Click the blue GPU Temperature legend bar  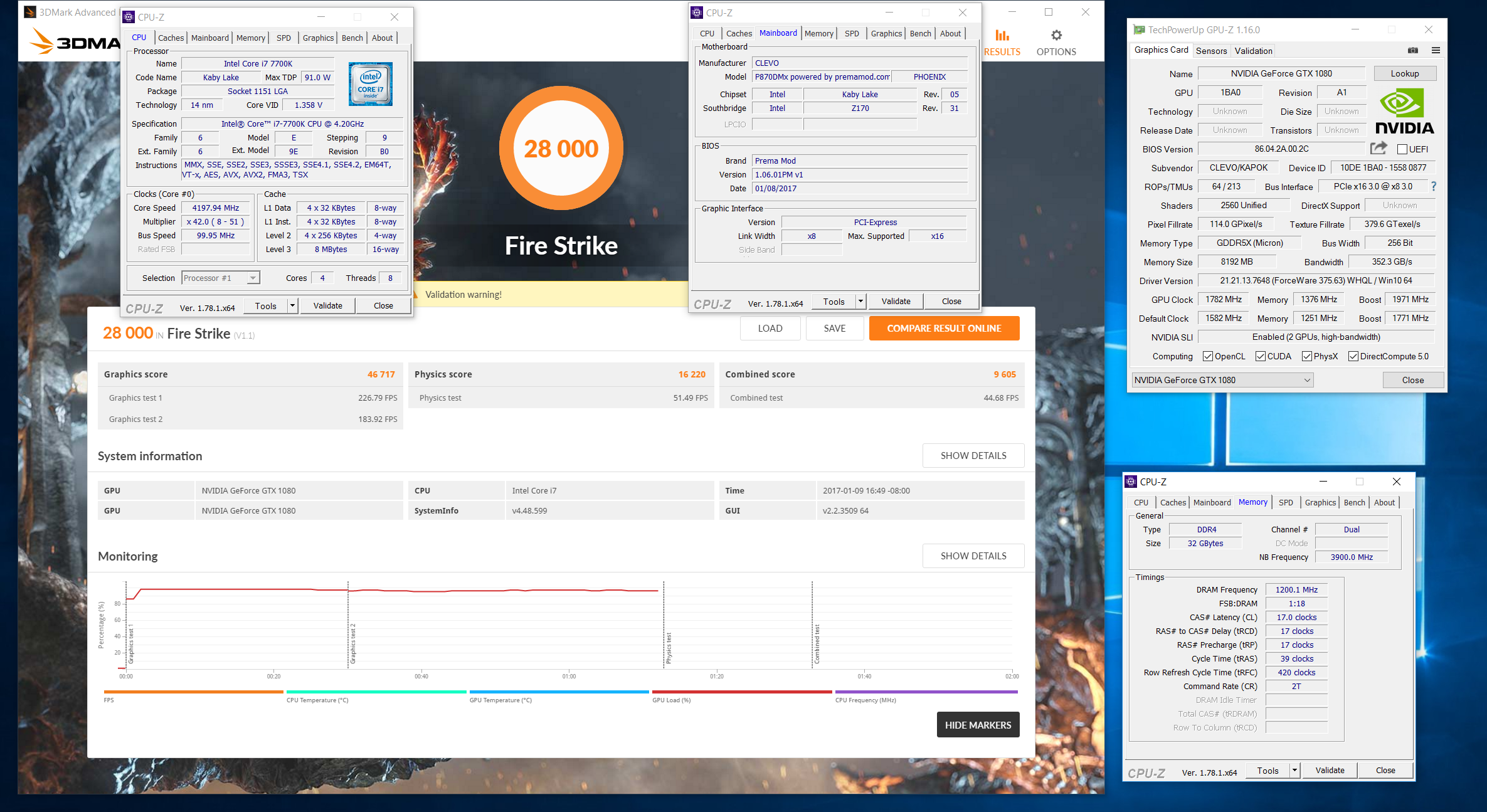click(x=559, y=692)
